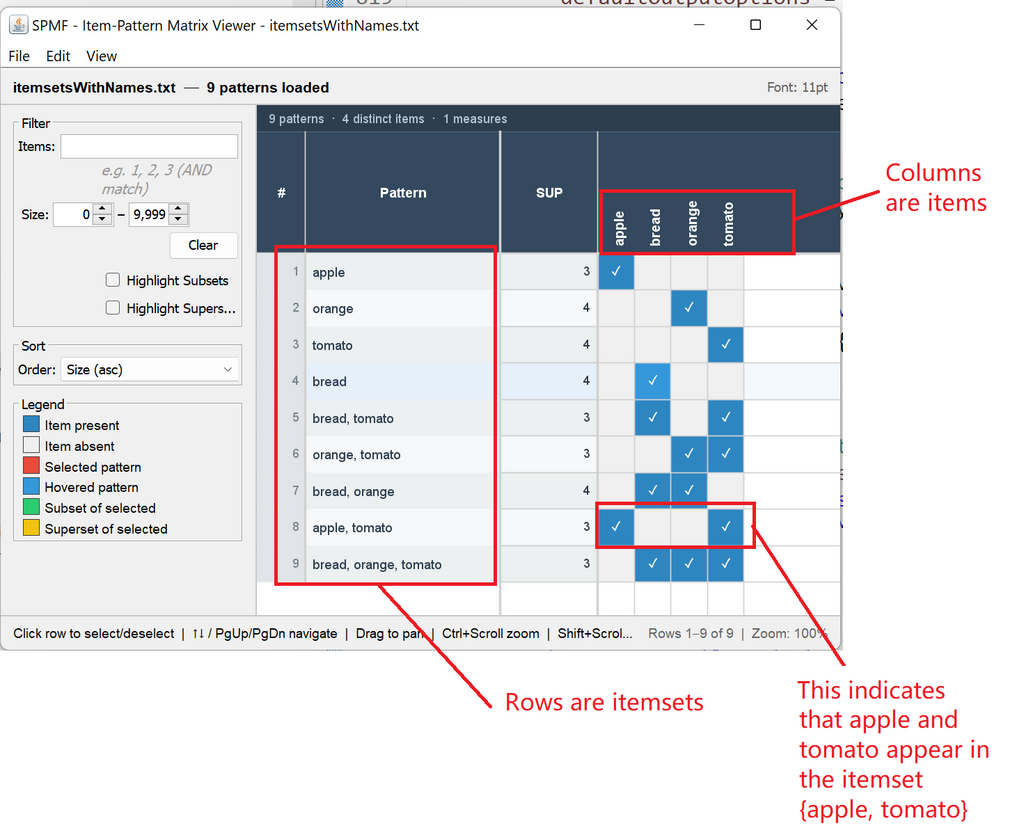Click orange checkmark cell in row 2

(x=689, y=308)
